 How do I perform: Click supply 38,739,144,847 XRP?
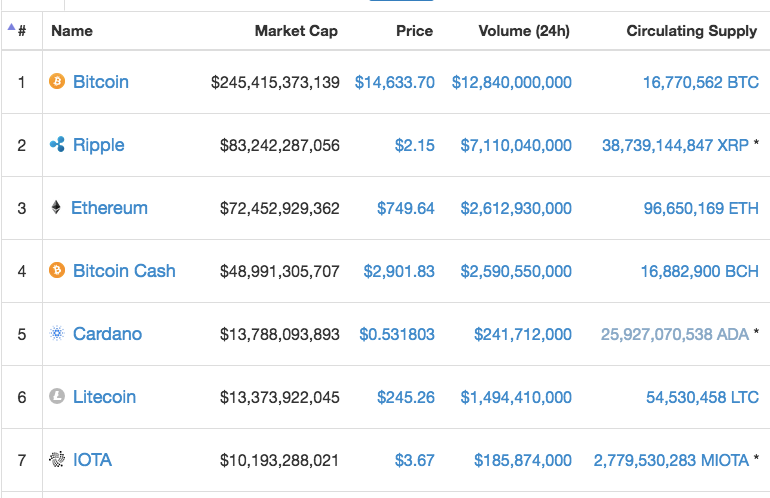click(x=675, y=145)
